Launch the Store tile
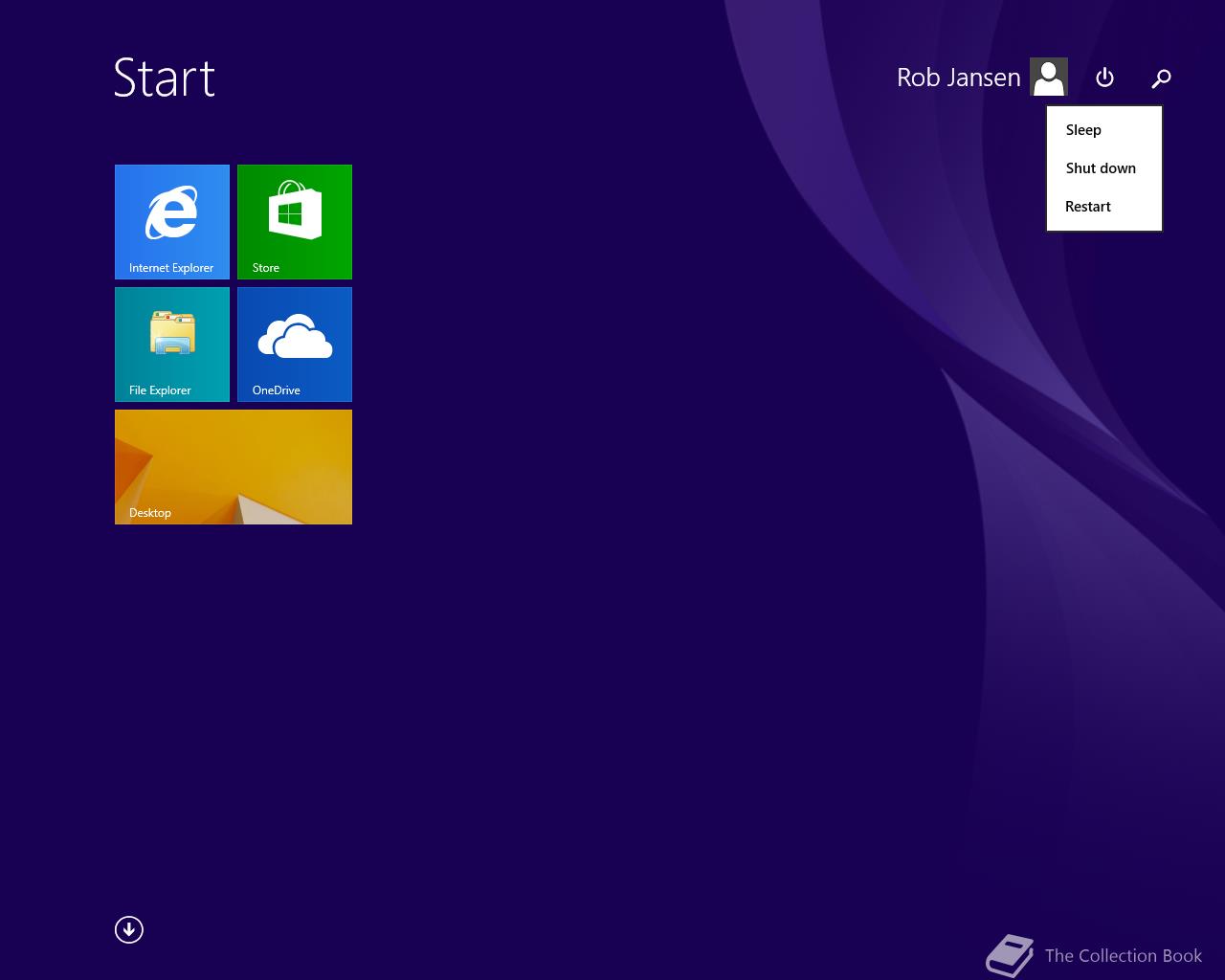1225x980 pixels. click(295, 222)
